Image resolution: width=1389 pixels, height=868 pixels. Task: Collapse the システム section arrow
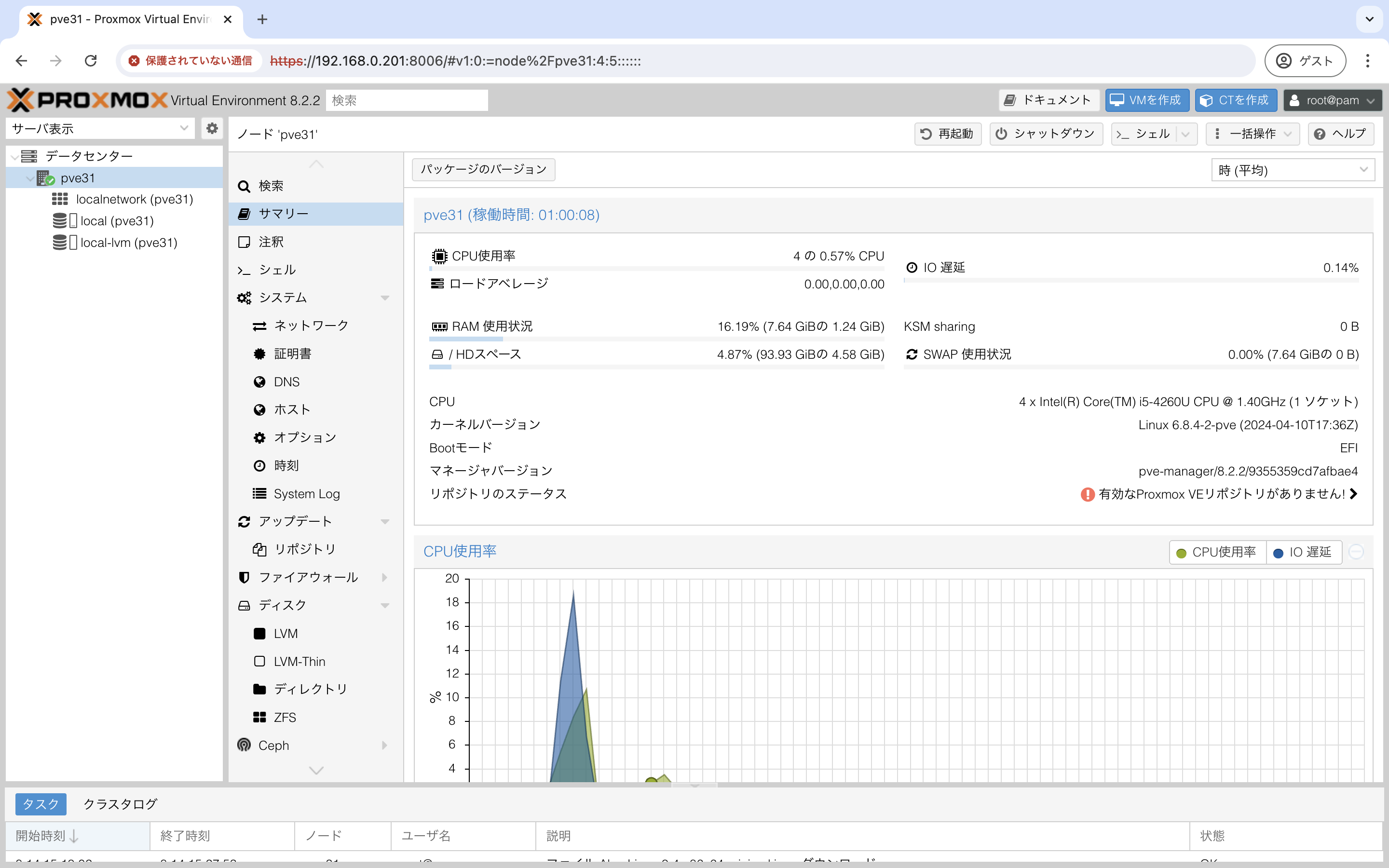click(x=384, y=298)
